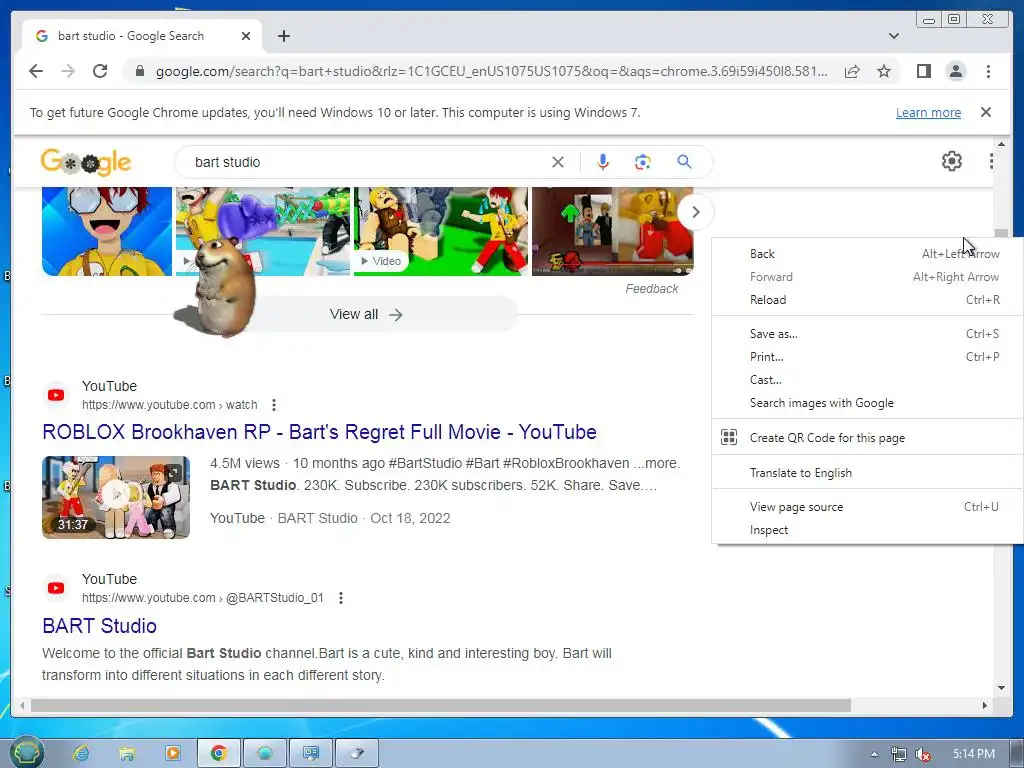Open the Windows Start button
1024x768 pixels.
coord(26,753)
